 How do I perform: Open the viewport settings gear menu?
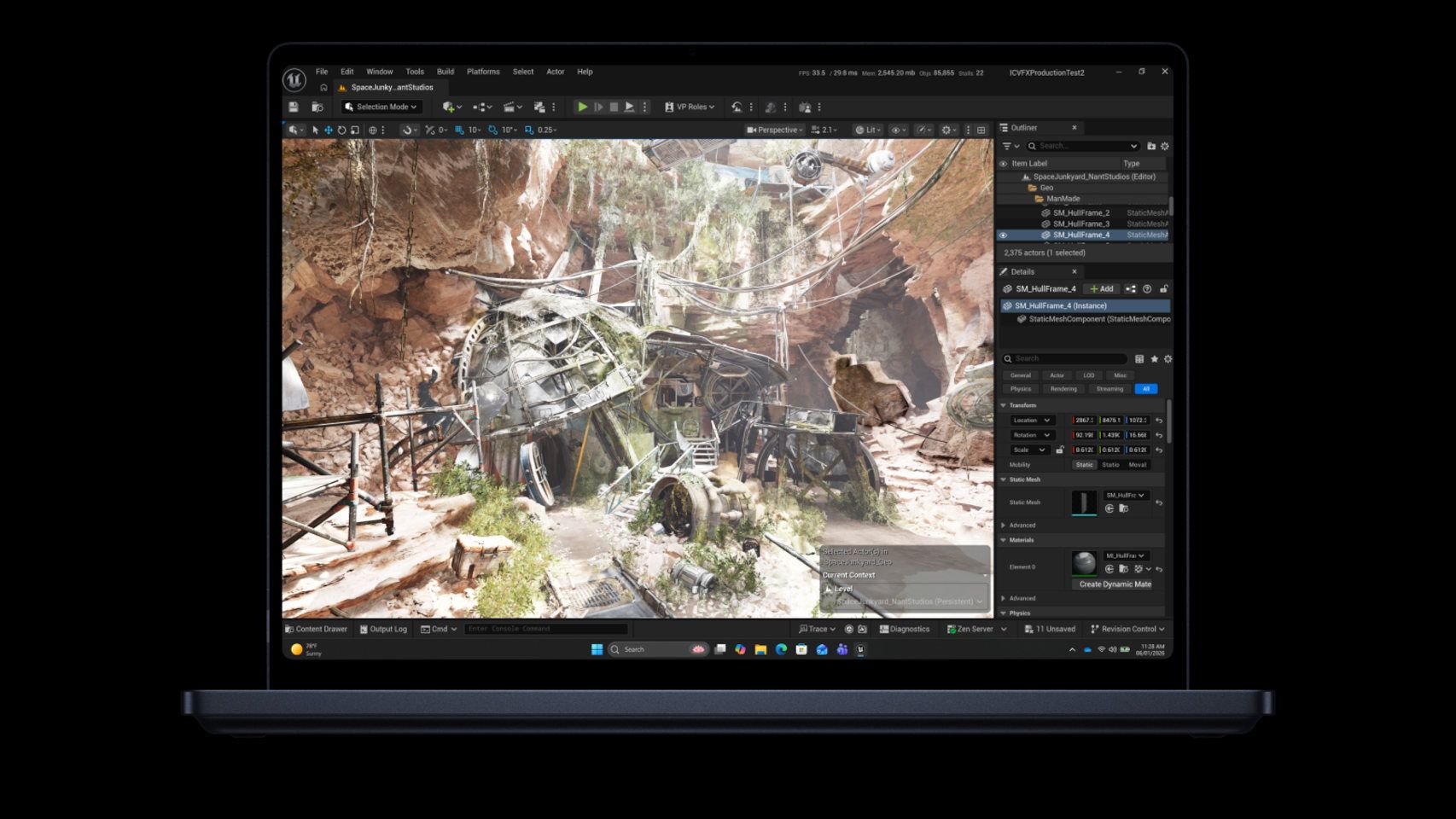[x=947, y=130]
